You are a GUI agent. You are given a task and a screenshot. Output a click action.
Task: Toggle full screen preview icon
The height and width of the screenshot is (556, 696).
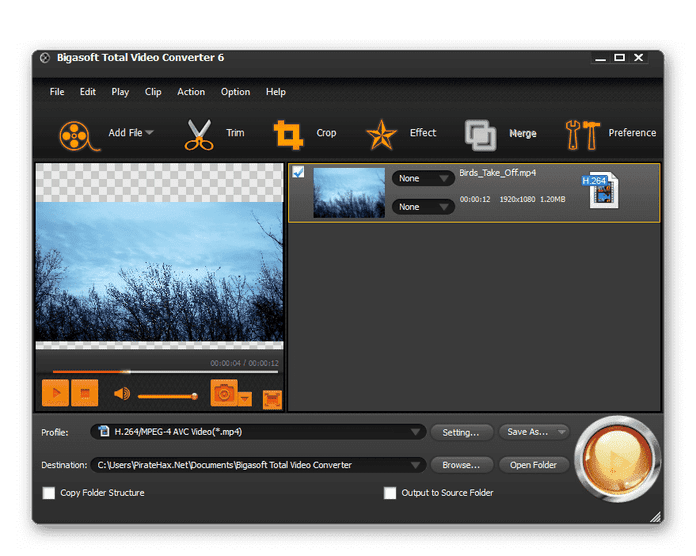272,400
